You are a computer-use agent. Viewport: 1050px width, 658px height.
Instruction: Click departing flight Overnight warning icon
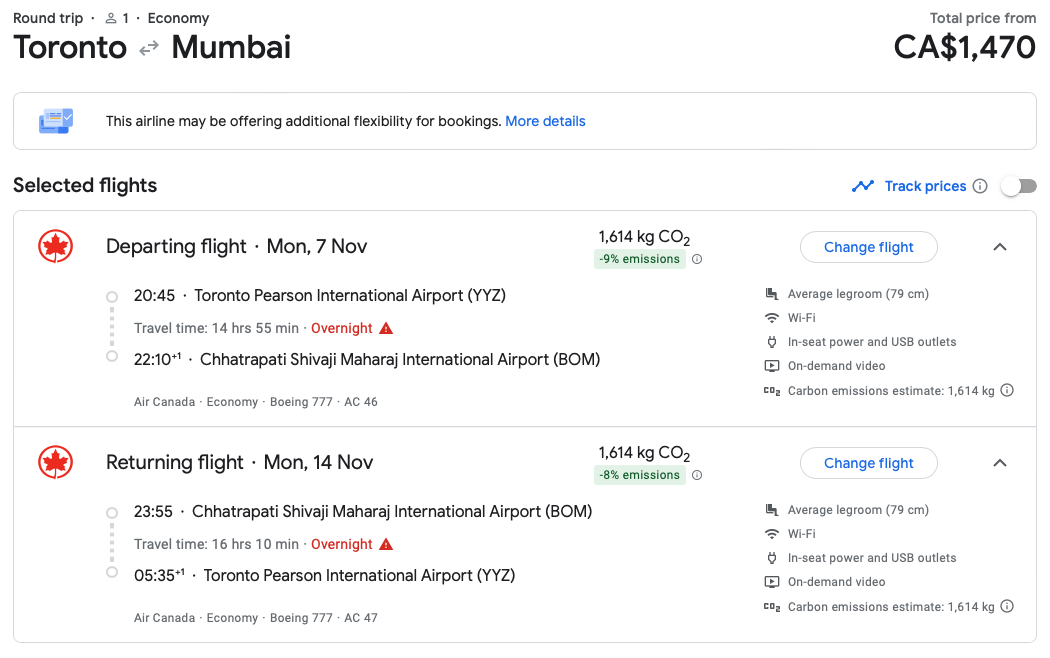pyautogui.click(x=386, y=328)
